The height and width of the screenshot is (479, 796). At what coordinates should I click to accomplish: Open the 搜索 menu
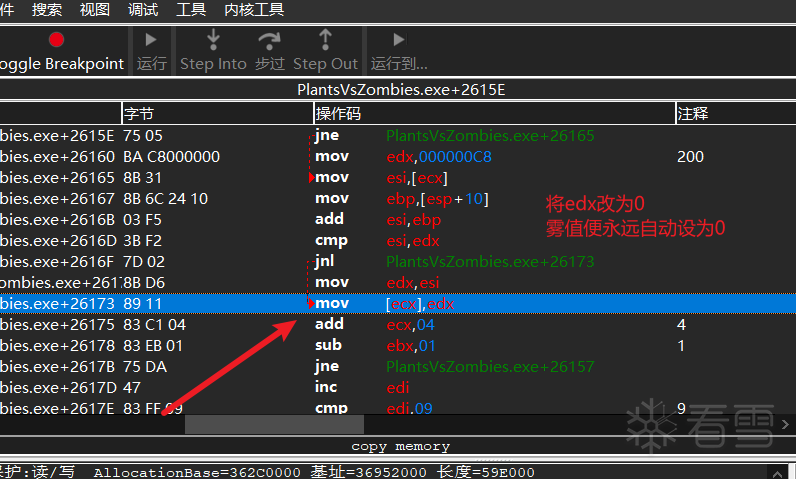point(47,9)
